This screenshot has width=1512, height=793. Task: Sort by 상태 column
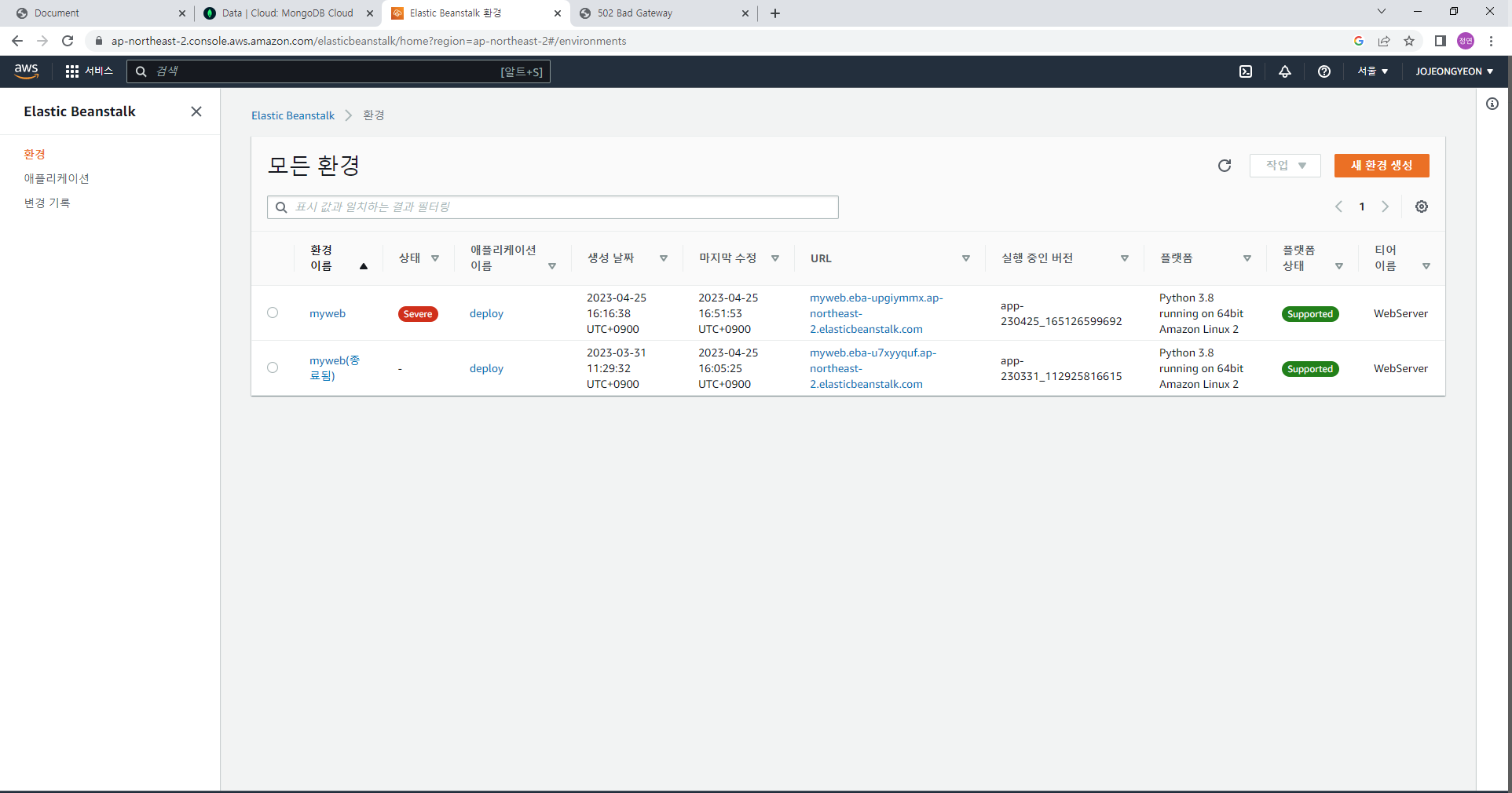[x=435, y=258]
